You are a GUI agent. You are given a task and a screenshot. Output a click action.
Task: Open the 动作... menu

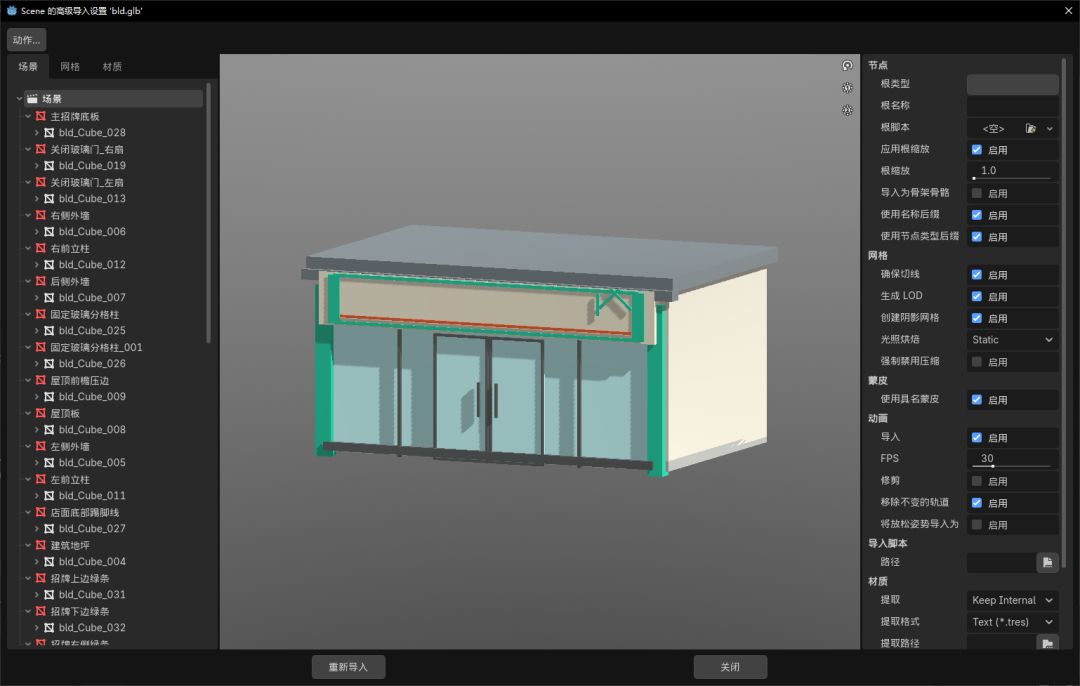[x=27, y=39]
